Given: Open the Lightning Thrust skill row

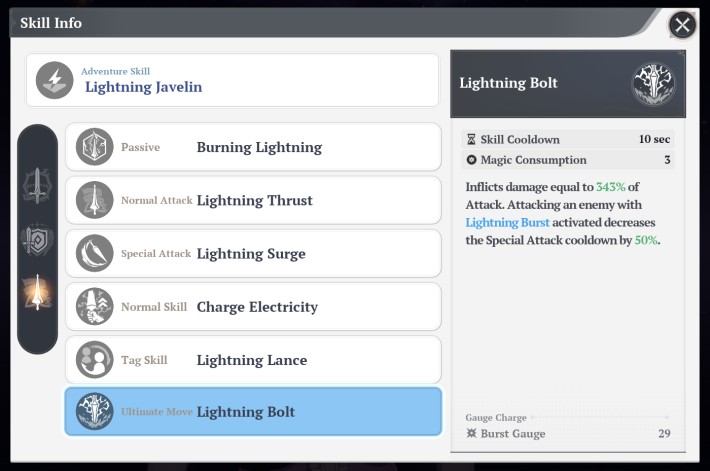Looking at the screenshot, I should (x=253, y=200).
